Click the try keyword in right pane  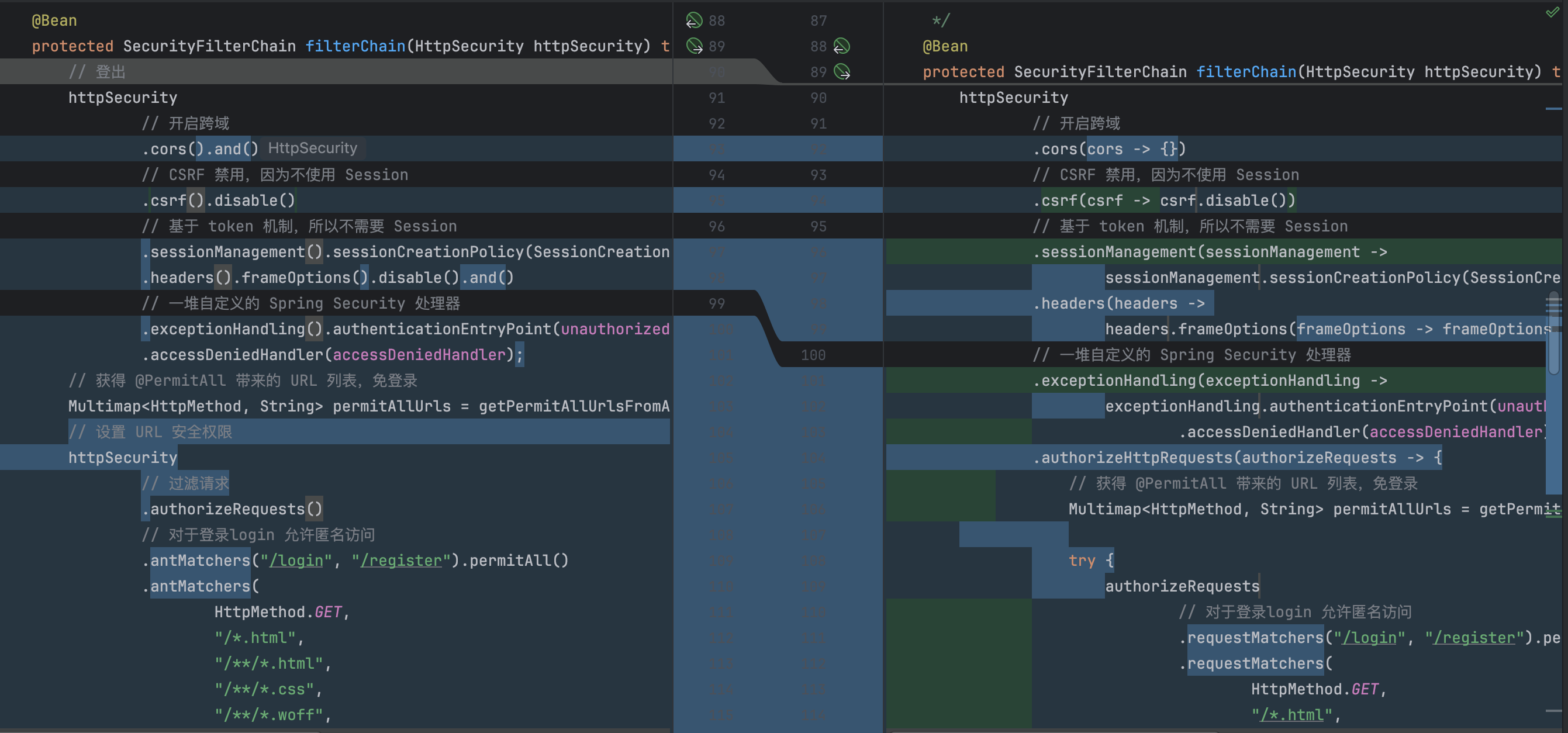pos(1082,561)
